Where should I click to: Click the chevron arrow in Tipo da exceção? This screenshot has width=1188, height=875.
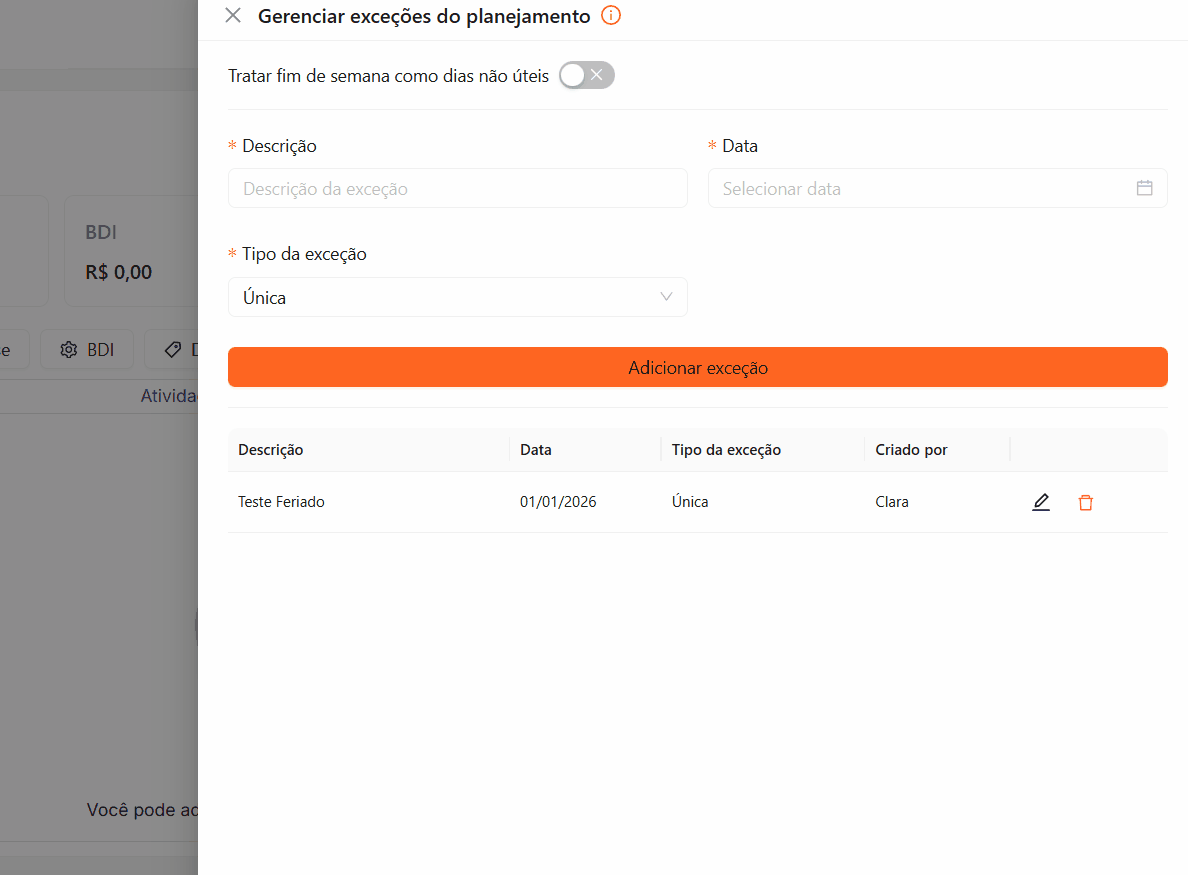click(666, 297)
